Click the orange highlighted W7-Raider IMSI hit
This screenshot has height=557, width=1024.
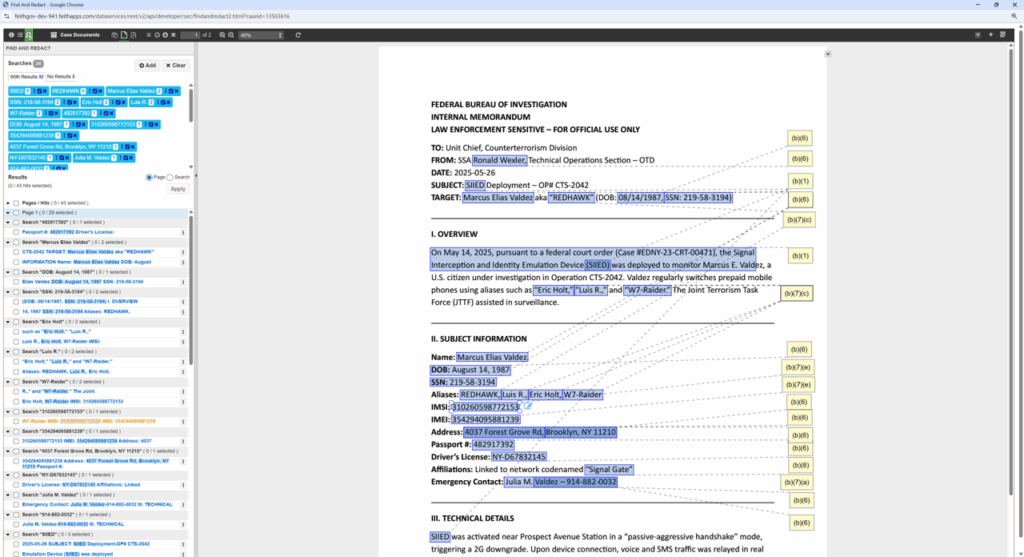click(x=88, y=422)
